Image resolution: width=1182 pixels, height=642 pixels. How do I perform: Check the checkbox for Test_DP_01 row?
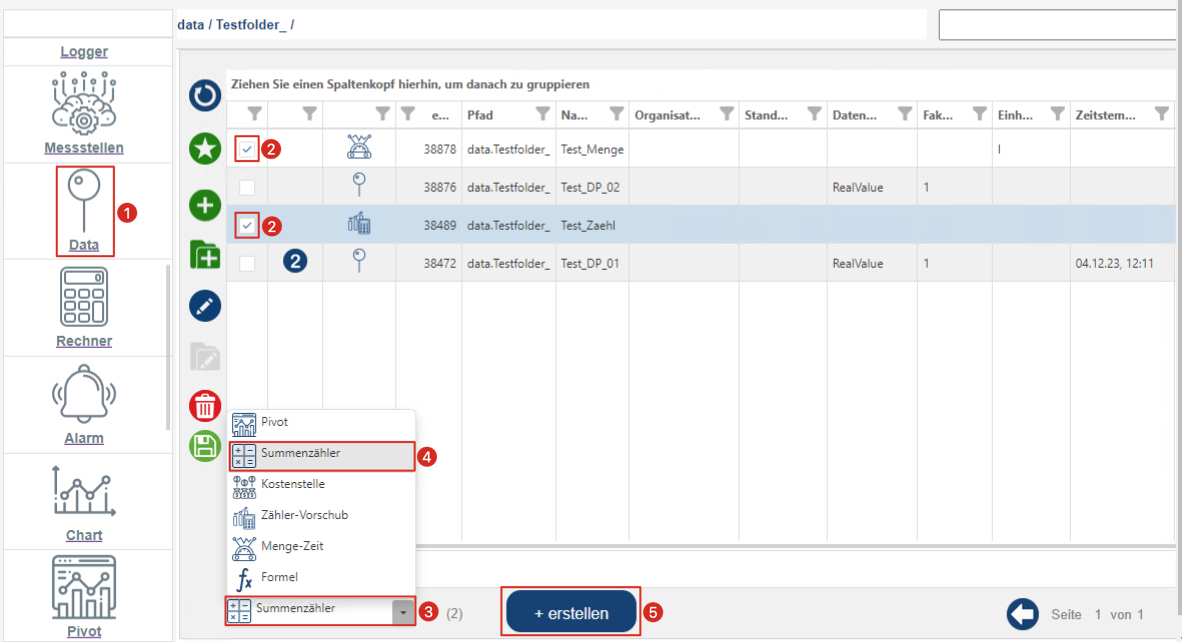tap(247, 263)
